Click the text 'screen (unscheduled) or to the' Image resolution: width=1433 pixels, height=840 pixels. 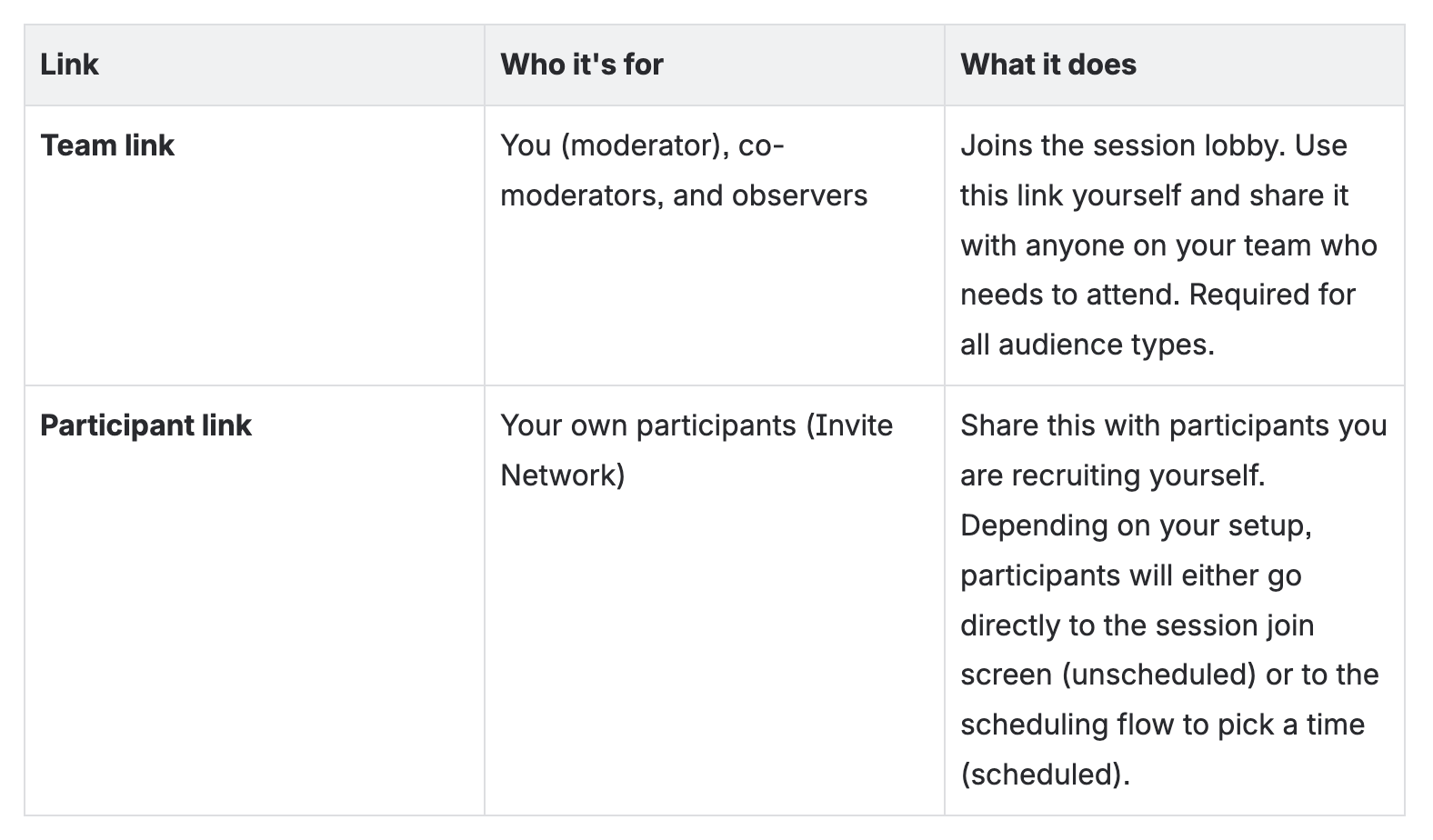1168,675
